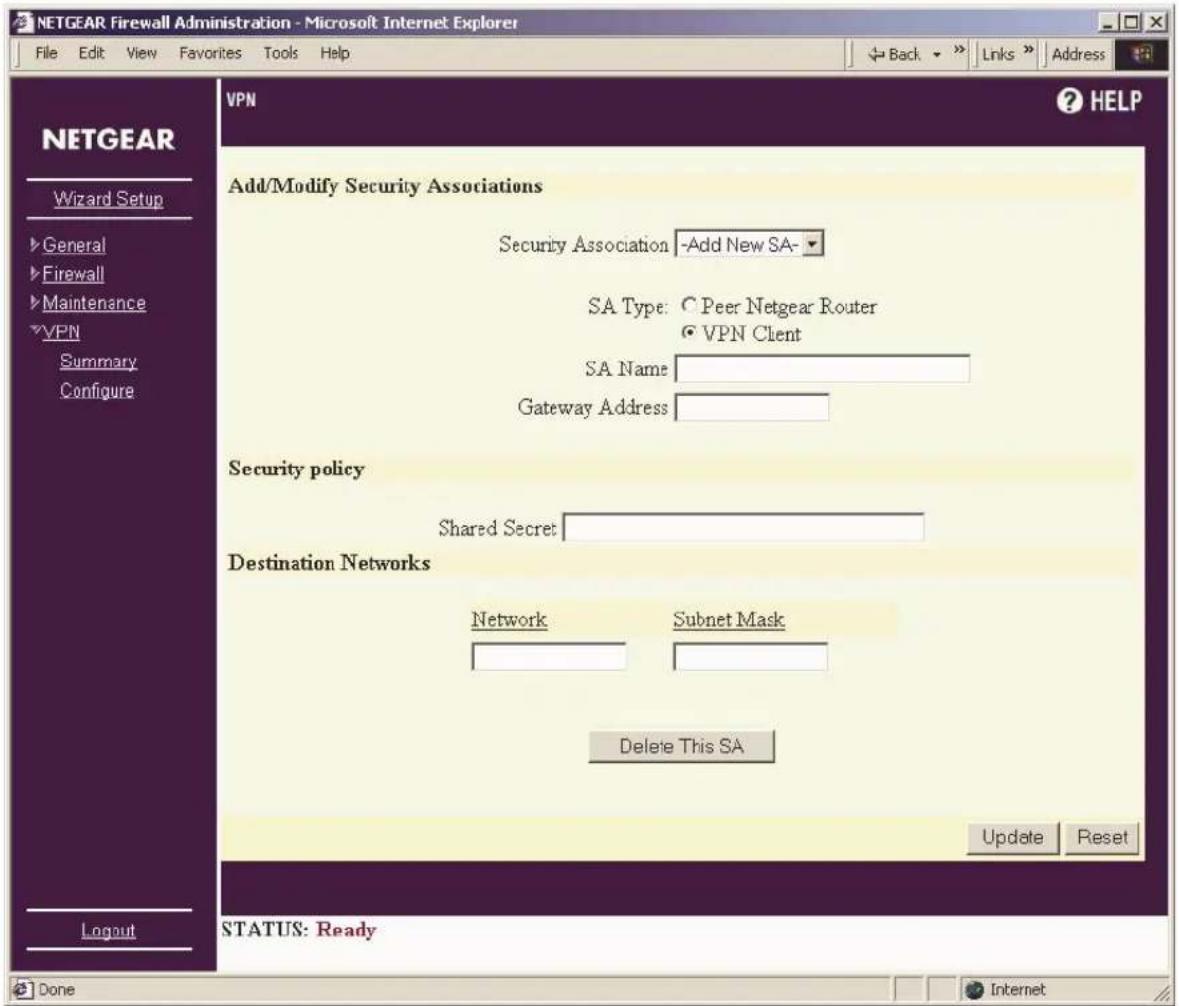
Task: Click the Network column header link
Action: 509,620
